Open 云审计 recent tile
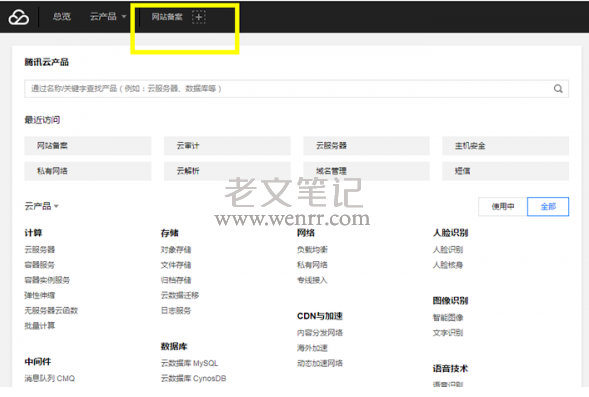The image size is (589, 397). point(227,146)
